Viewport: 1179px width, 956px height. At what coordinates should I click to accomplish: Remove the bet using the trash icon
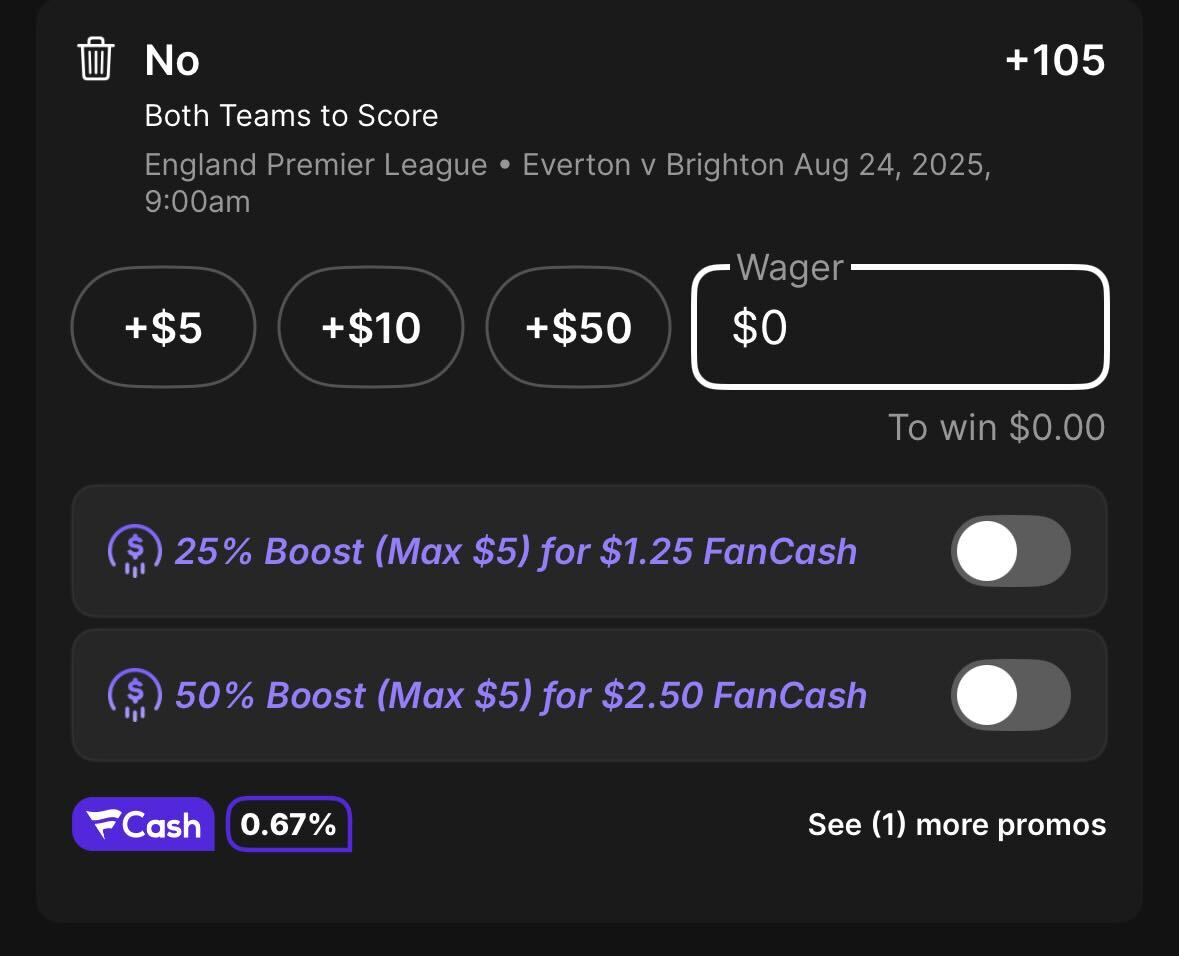click(95, 59)
